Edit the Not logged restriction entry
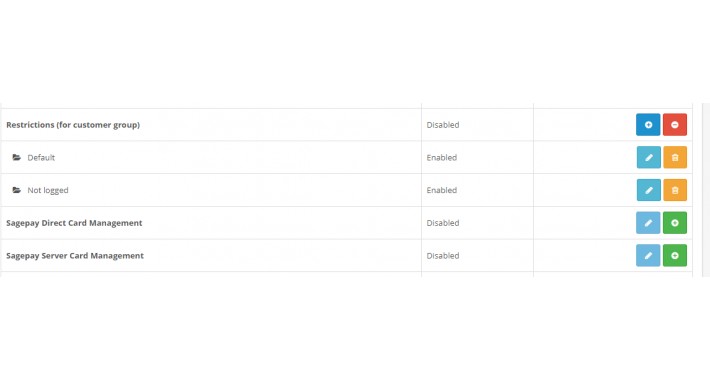This screenshot has height=380, width=710. point(648,190)
